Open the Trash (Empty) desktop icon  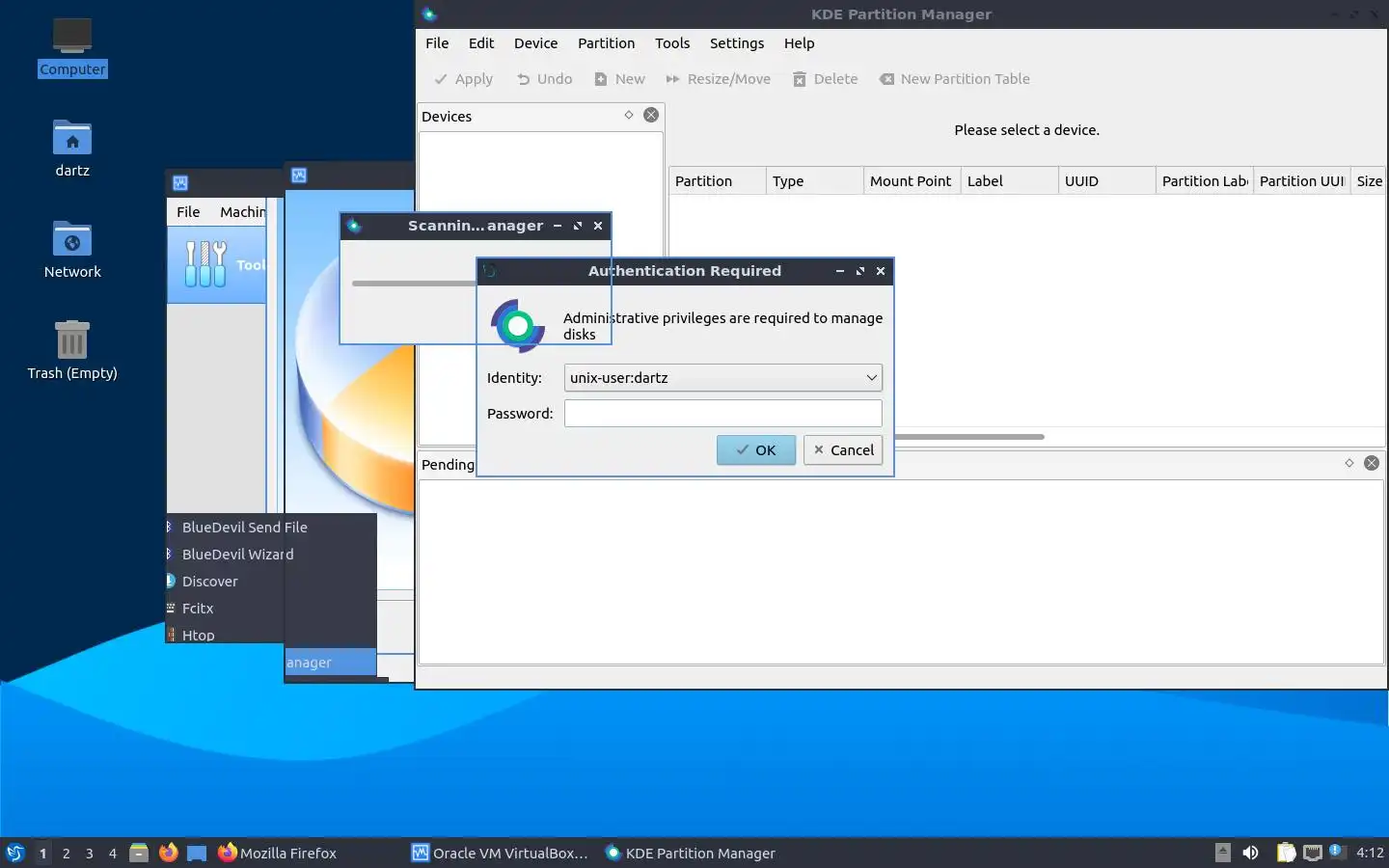tap(72, 351)
